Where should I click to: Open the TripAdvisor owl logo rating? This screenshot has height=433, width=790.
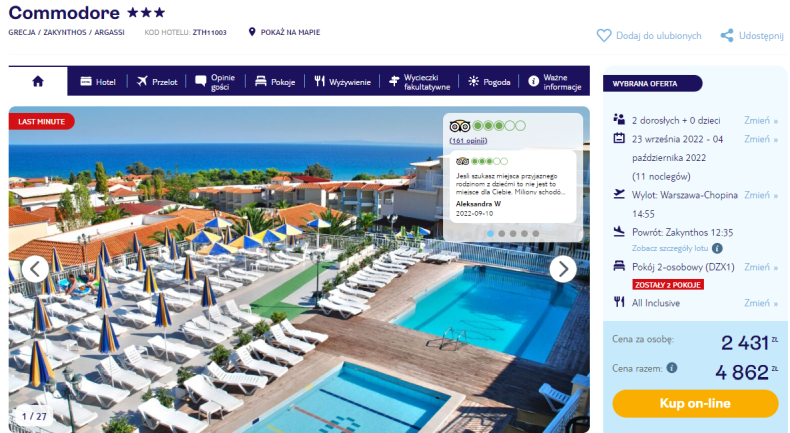click(459, 126)
